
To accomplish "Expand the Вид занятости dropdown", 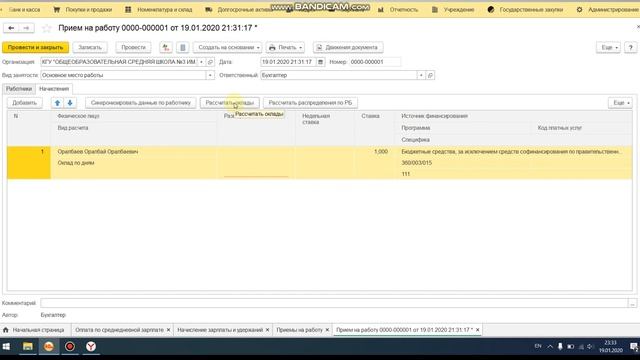I will tap(210, 75).
